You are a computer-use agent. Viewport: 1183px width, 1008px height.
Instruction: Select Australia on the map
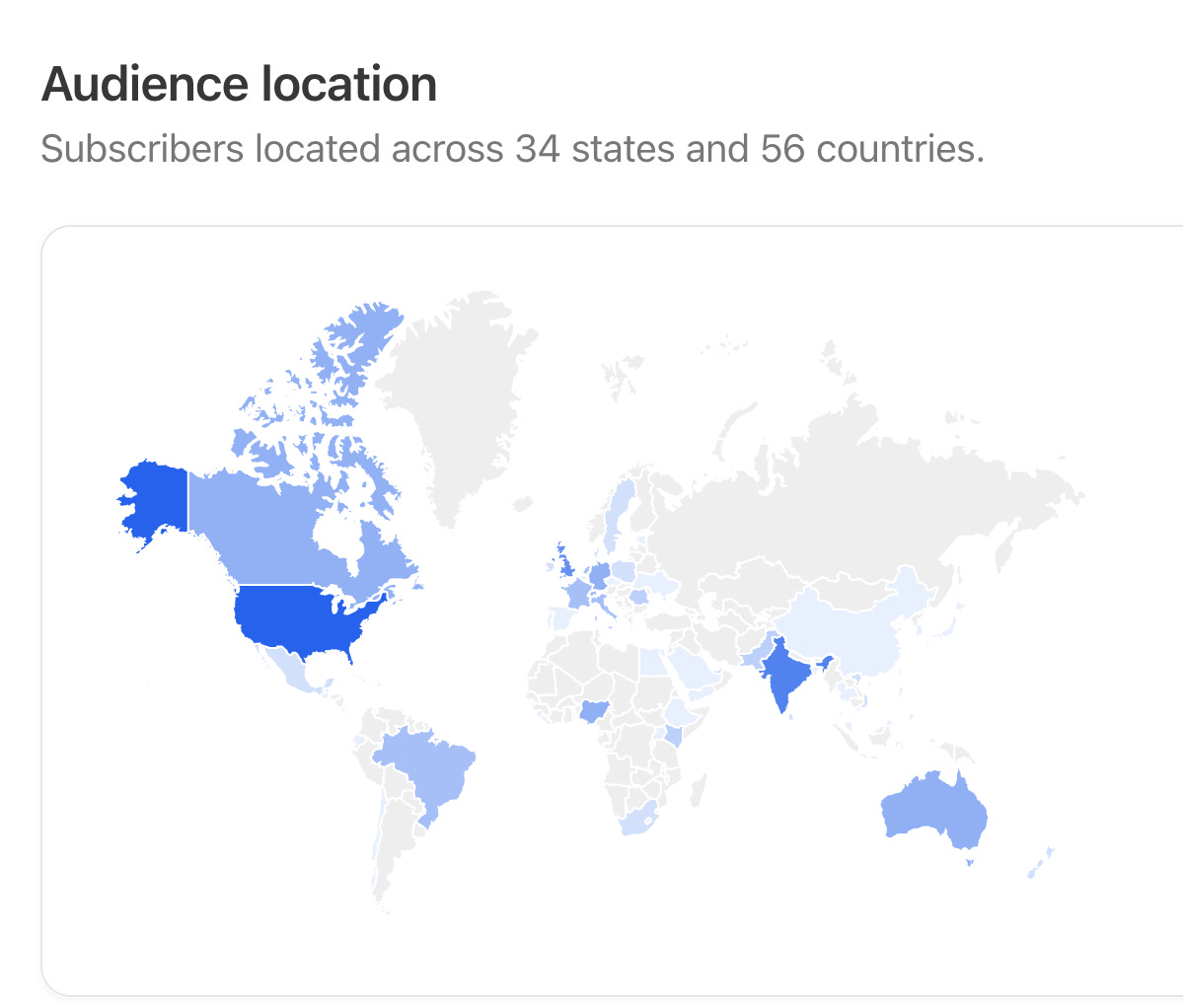935,811
